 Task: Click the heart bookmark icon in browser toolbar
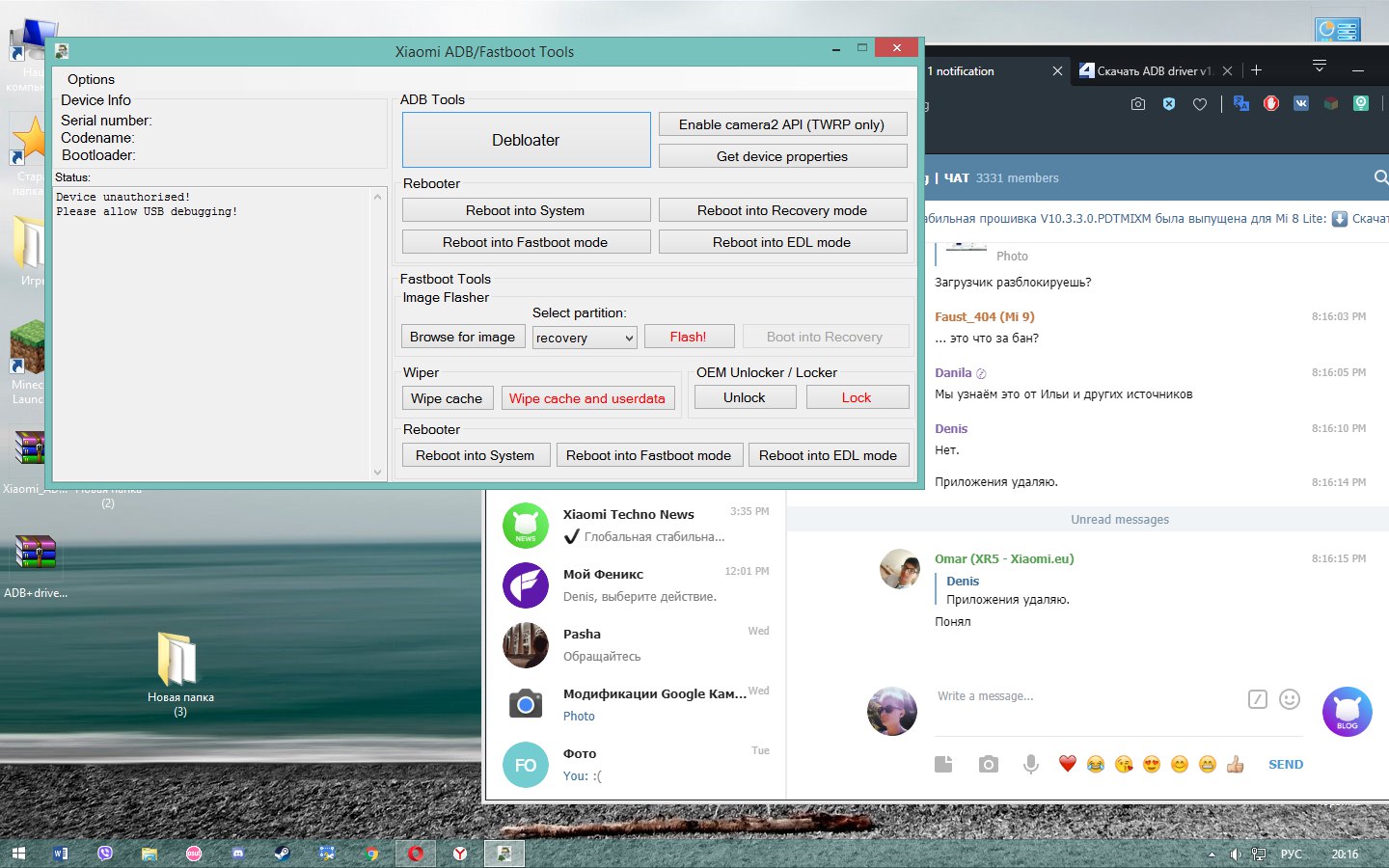click(1200, 104)
